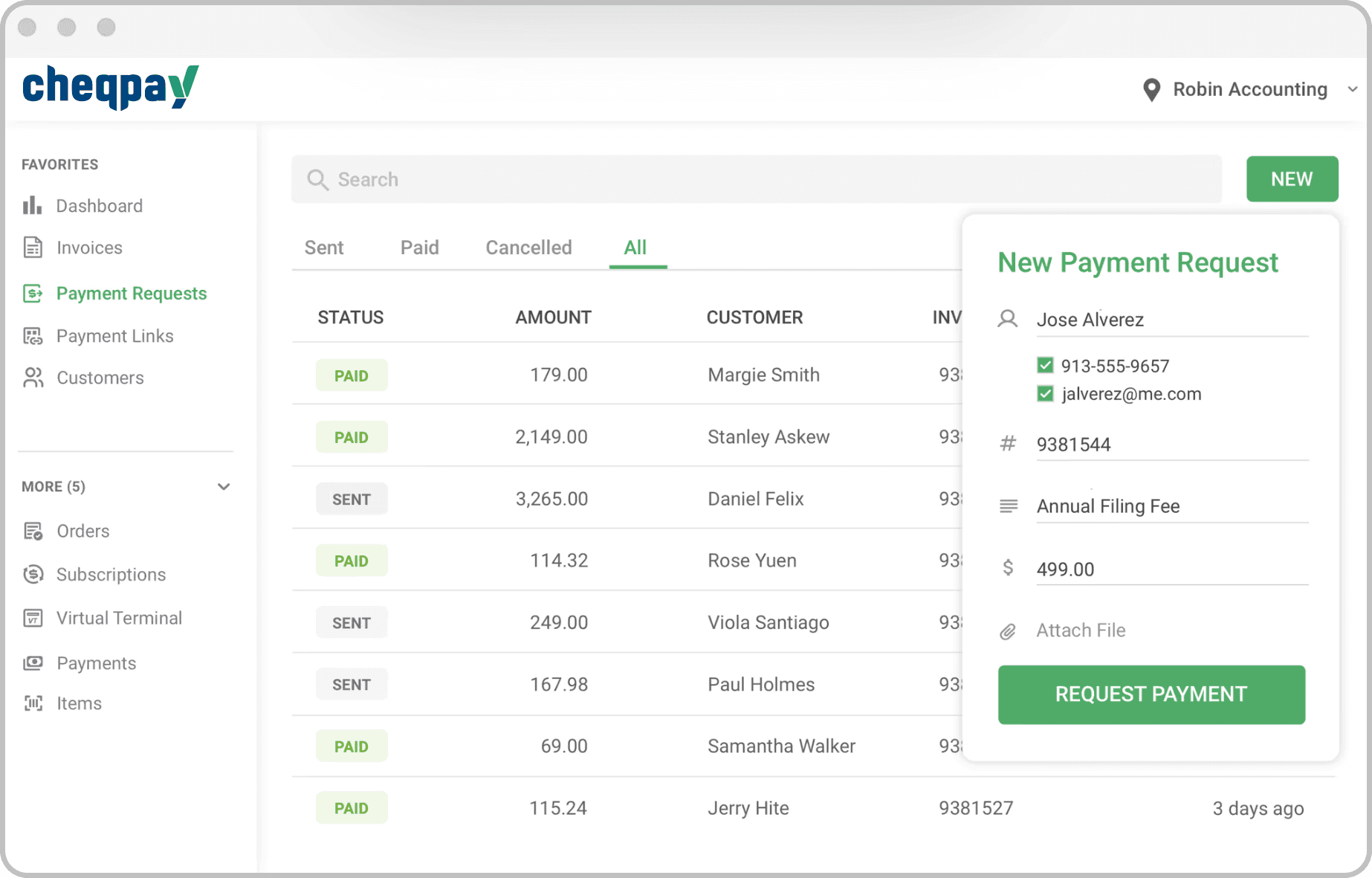The height and width of the screenshot is (878, 1372).
Task: Click the paperclip attach icon
Action: coord(1008,631)
